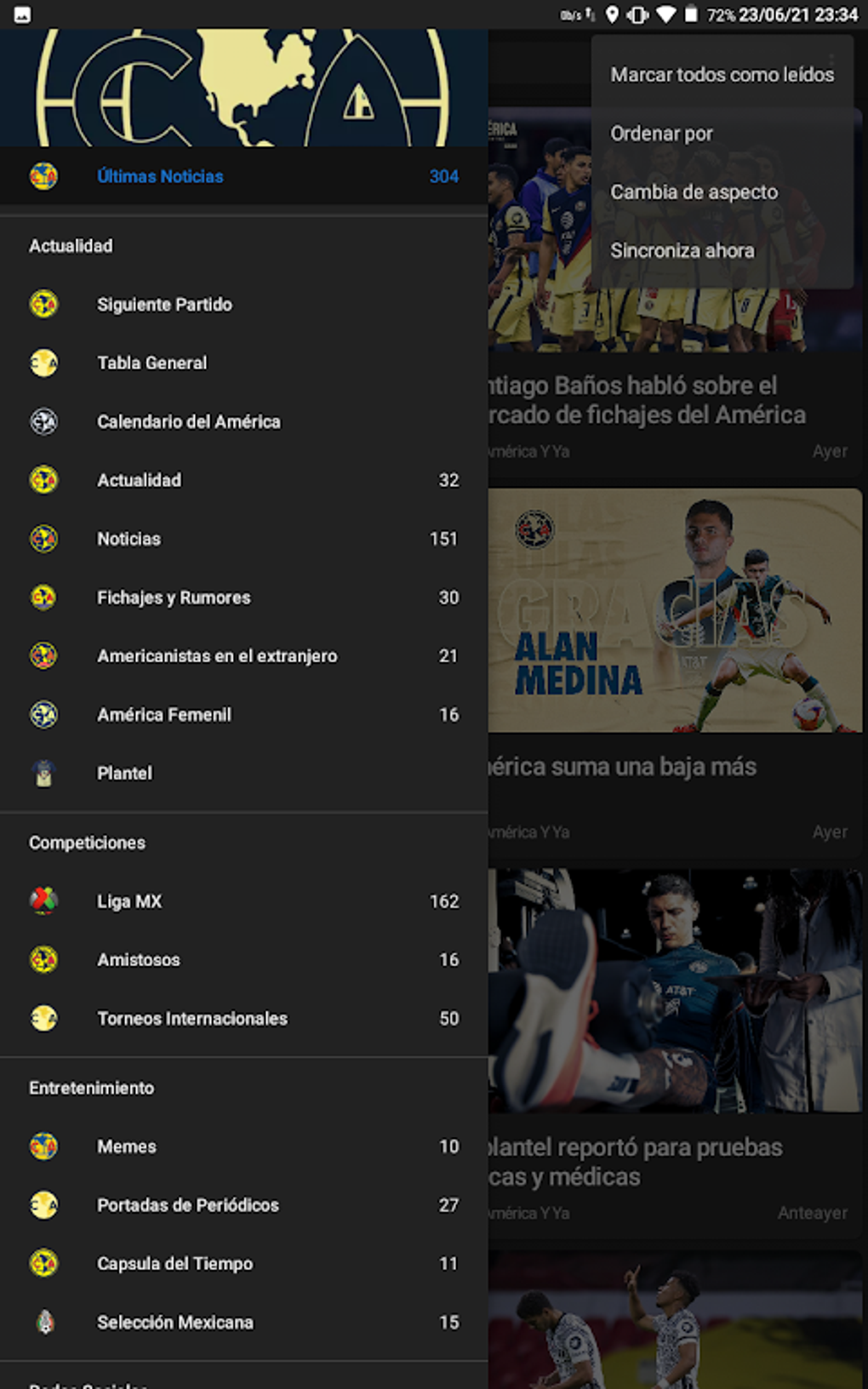Click the Últimas Noticias crest icon
Screen dimensions: 868x1389
coord(43,176)
